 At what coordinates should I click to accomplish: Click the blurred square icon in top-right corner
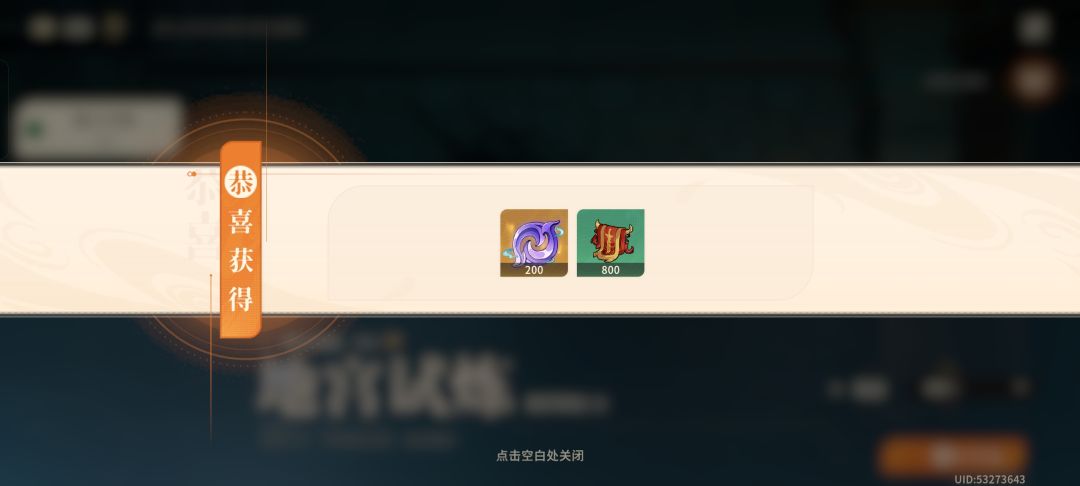(x=1035, y=28)
